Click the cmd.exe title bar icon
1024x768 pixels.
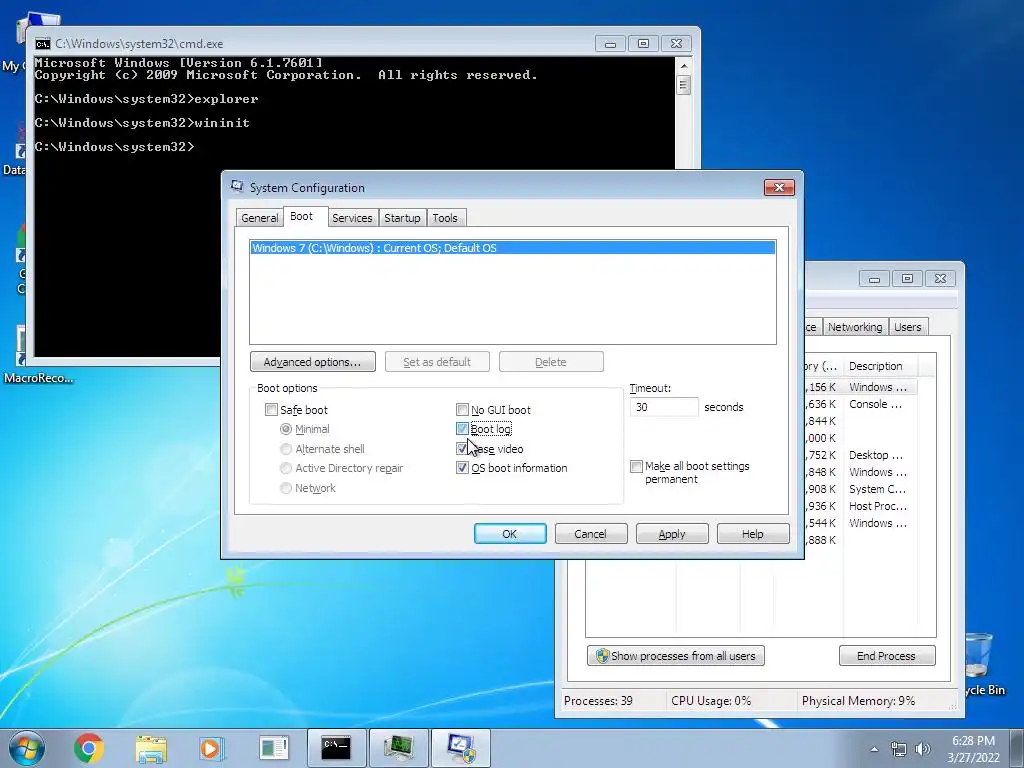42,44
